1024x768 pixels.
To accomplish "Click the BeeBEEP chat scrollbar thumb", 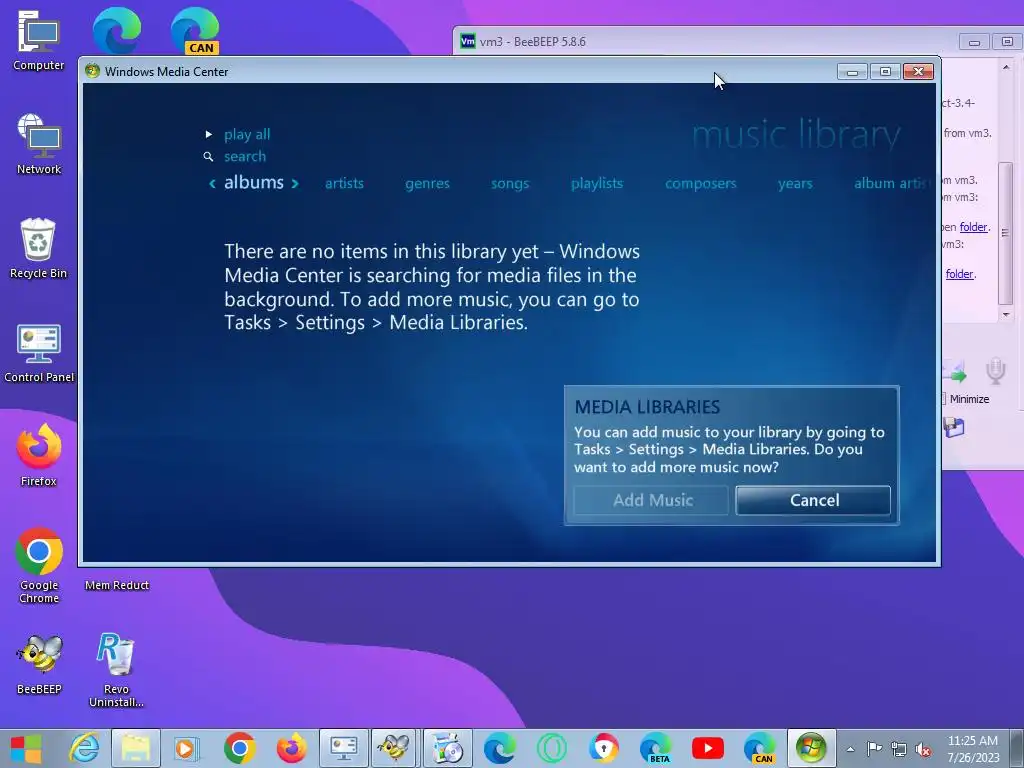I will (x=1005, y=232).
